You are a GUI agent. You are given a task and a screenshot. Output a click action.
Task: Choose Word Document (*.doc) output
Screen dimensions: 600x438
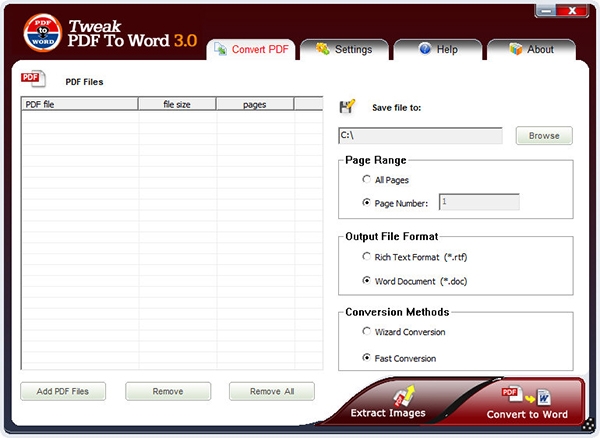(x=366, y=280)
